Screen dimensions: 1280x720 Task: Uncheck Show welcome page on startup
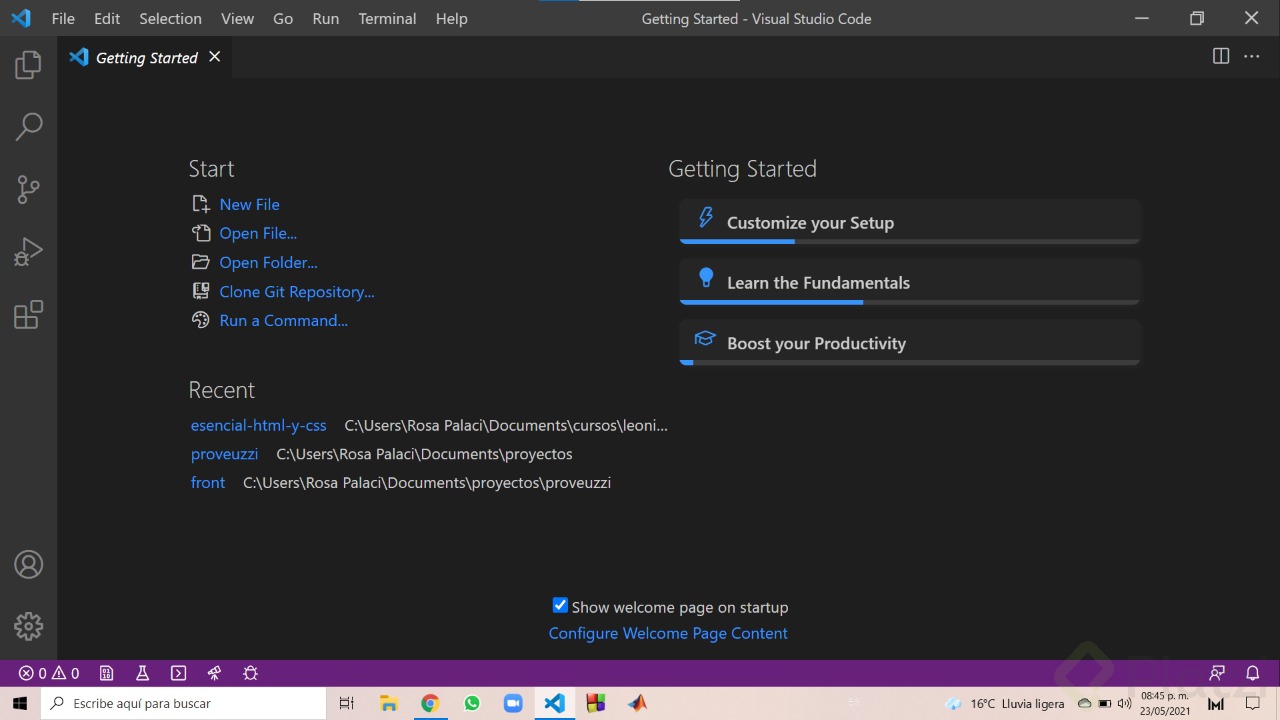[560, 605]
